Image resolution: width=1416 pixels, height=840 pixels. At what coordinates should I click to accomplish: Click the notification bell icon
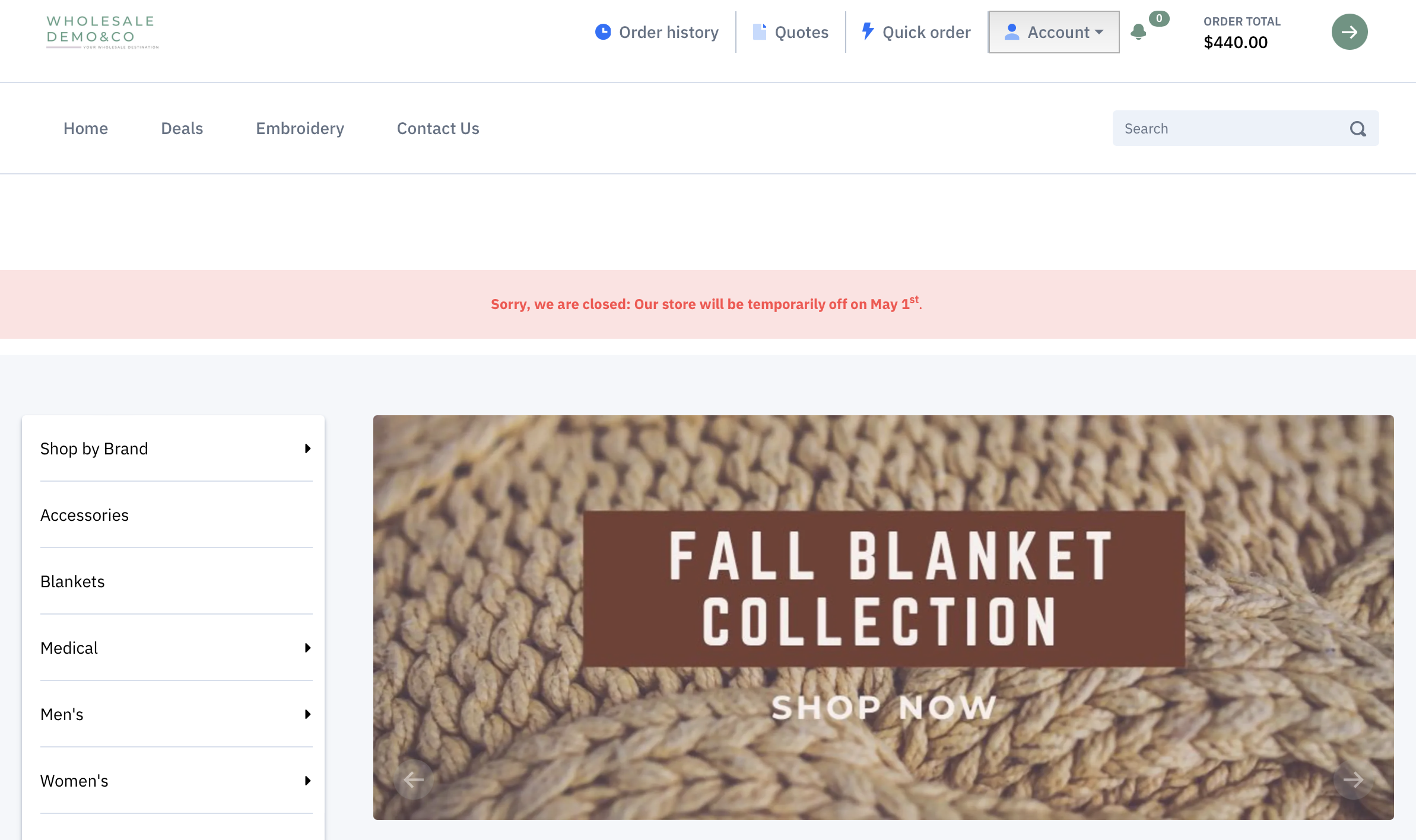[x=1138, y=32]
